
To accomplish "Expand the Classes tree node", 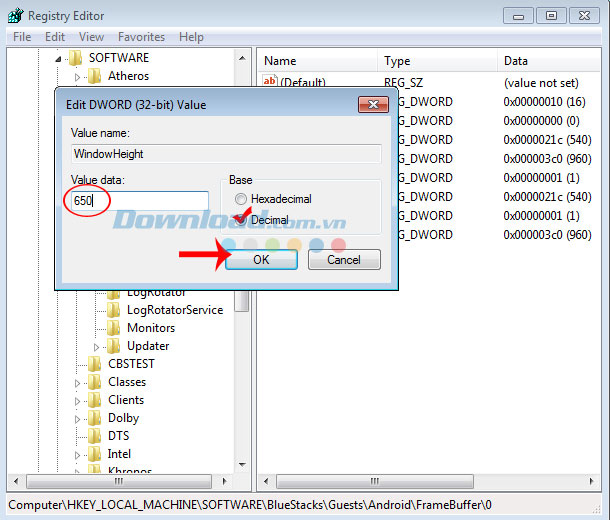I will point(77,383).
